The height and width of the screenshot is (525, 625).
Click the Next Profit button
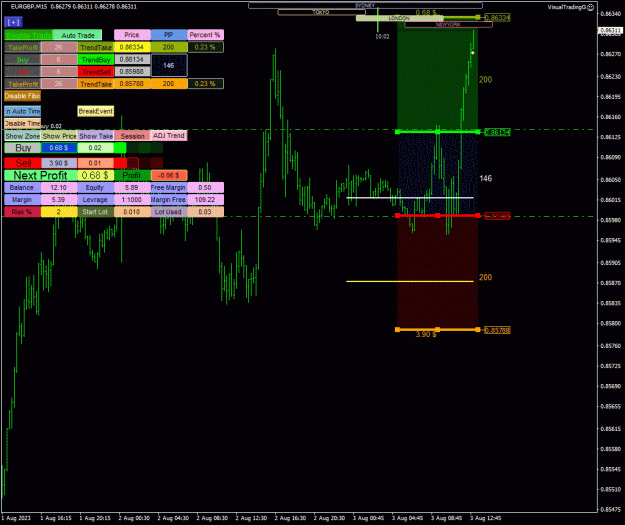pos(41,175)
